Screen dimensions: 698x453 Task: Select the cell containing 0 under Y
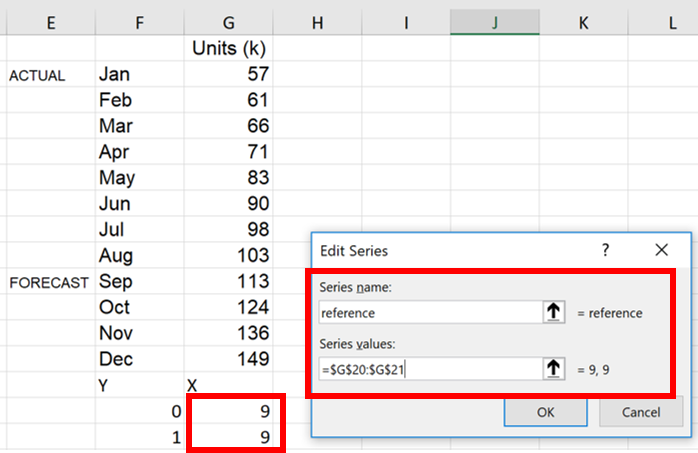tap(139, 411)
